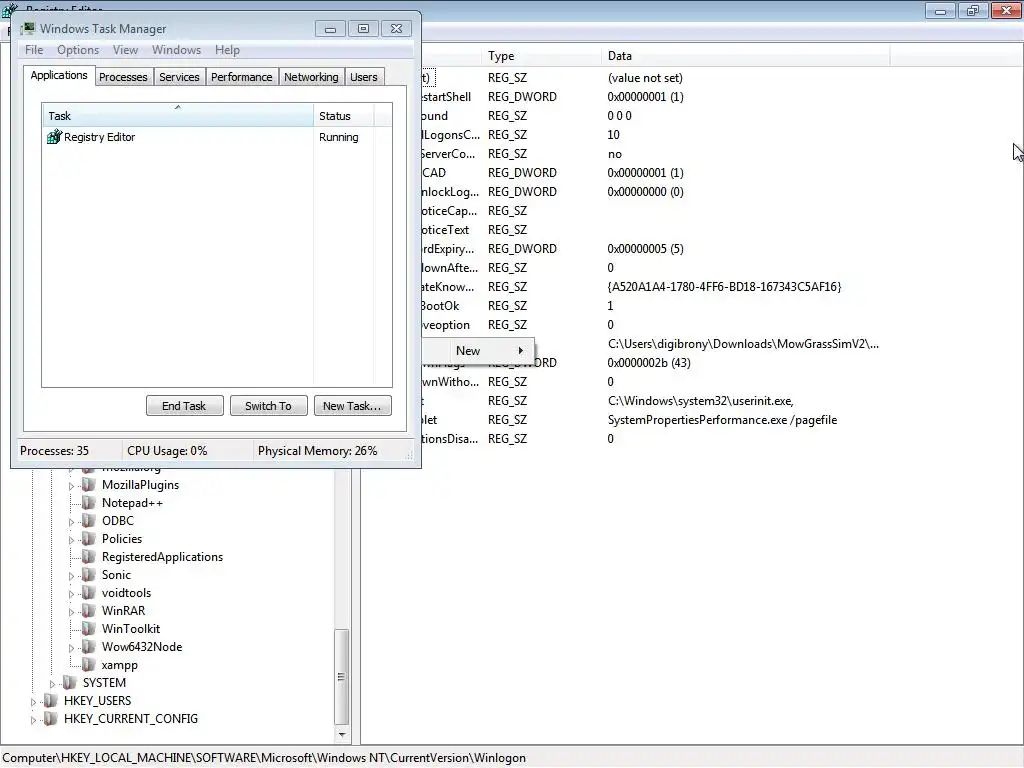Open Task Manager Windows menu
Image resolution: width=1024 pixels, height=768 pixels.
[x=176, y=50]
